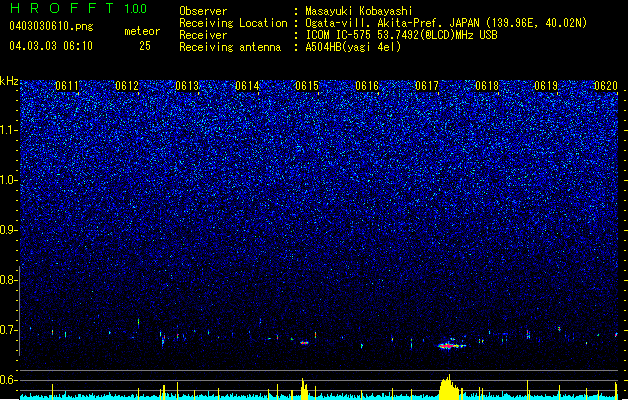The height and width of the screenshot is (400, 629).
Task: Click the 1.0 frequency axis label
Action: coord(9,180)
